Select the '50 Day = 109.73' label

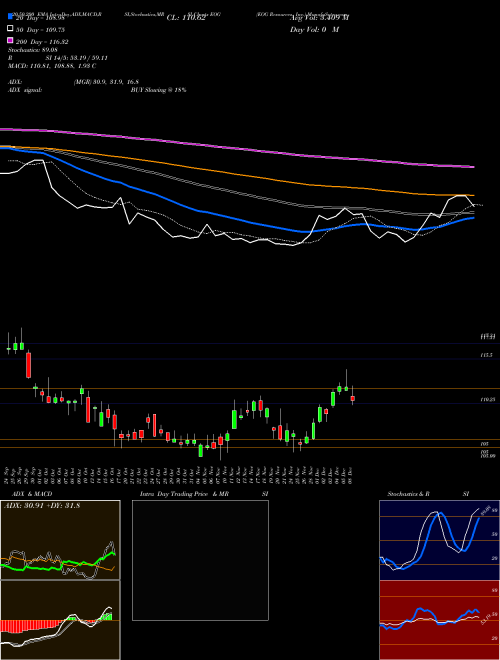[x=41, y=30]
